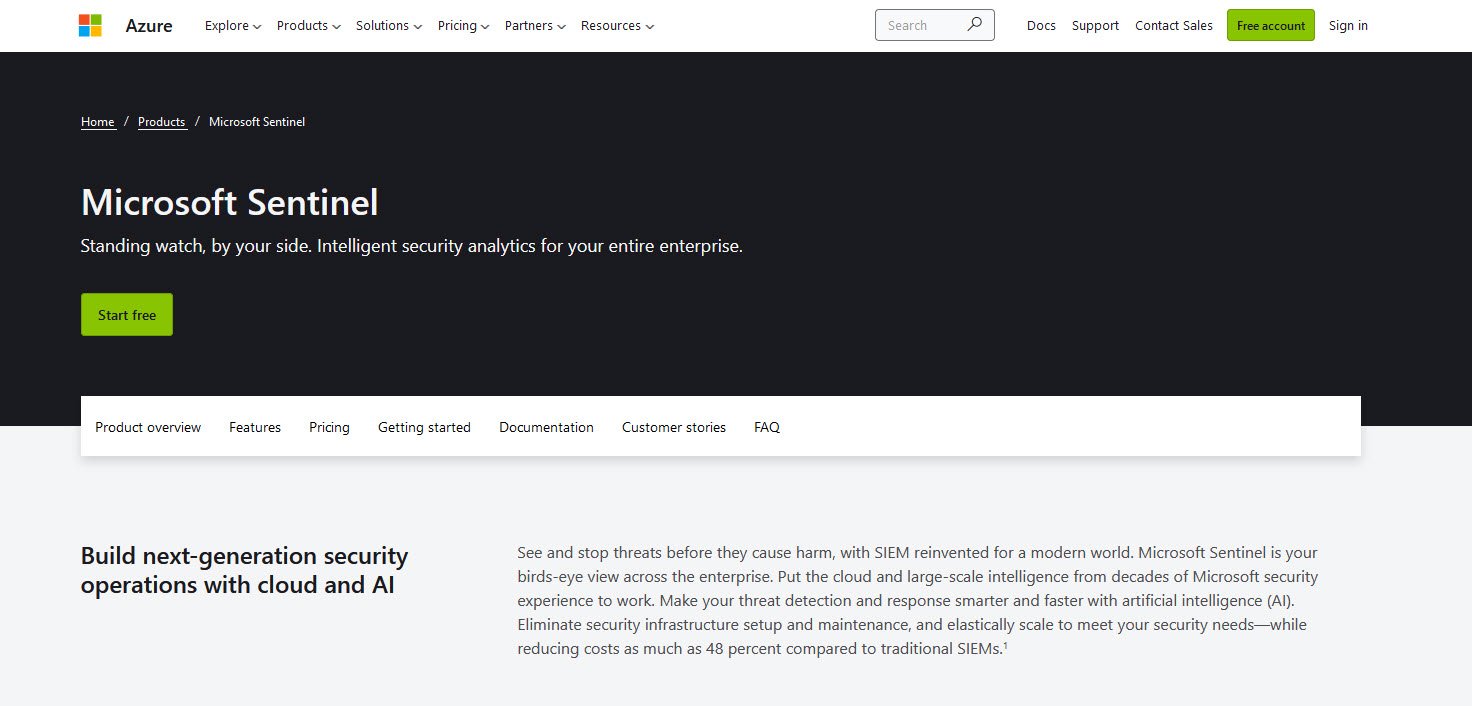
Task: Click the search magnifier icon
Action: click(x=974, y=25)
